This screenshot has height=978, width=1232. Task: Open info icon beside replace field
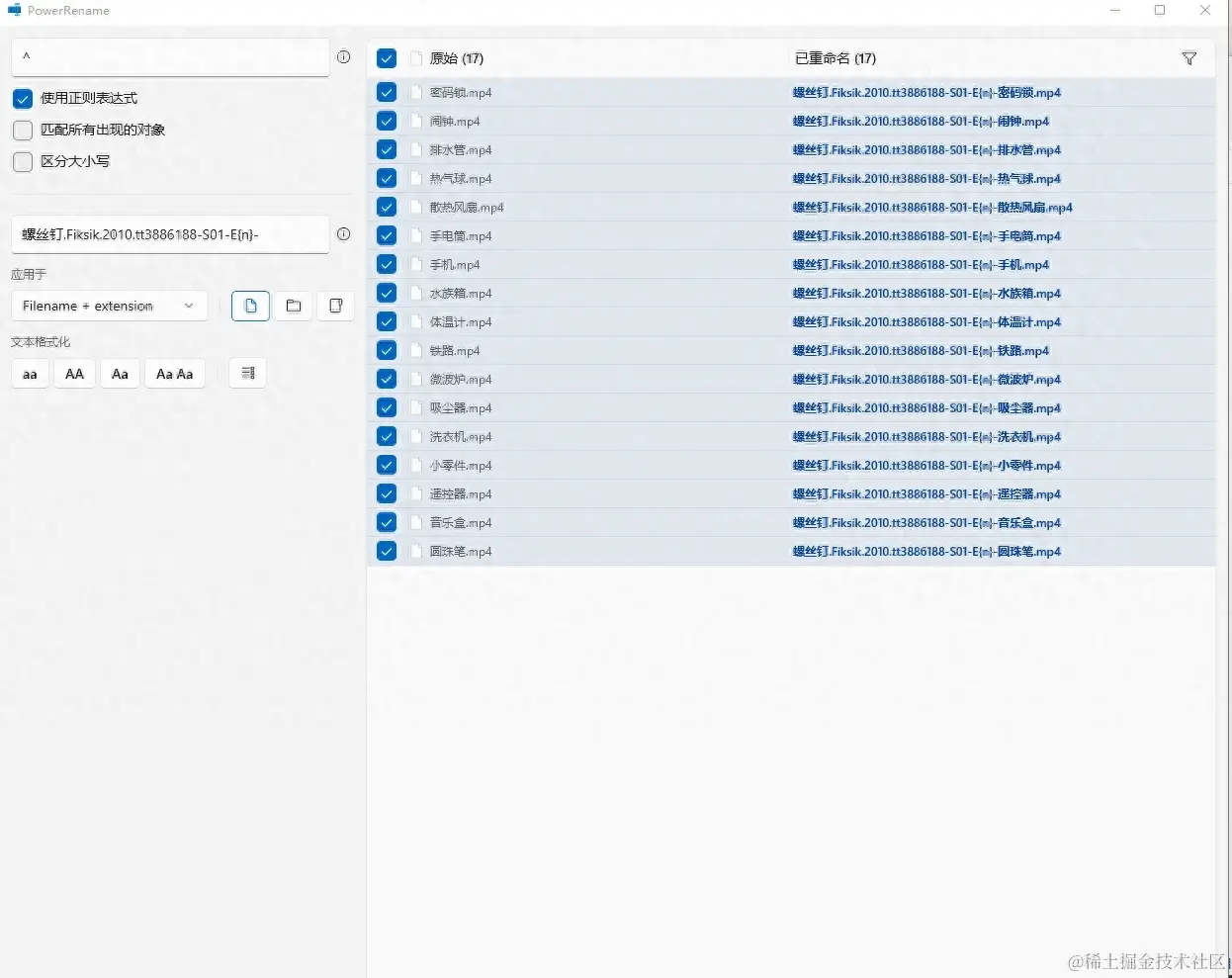343,234
